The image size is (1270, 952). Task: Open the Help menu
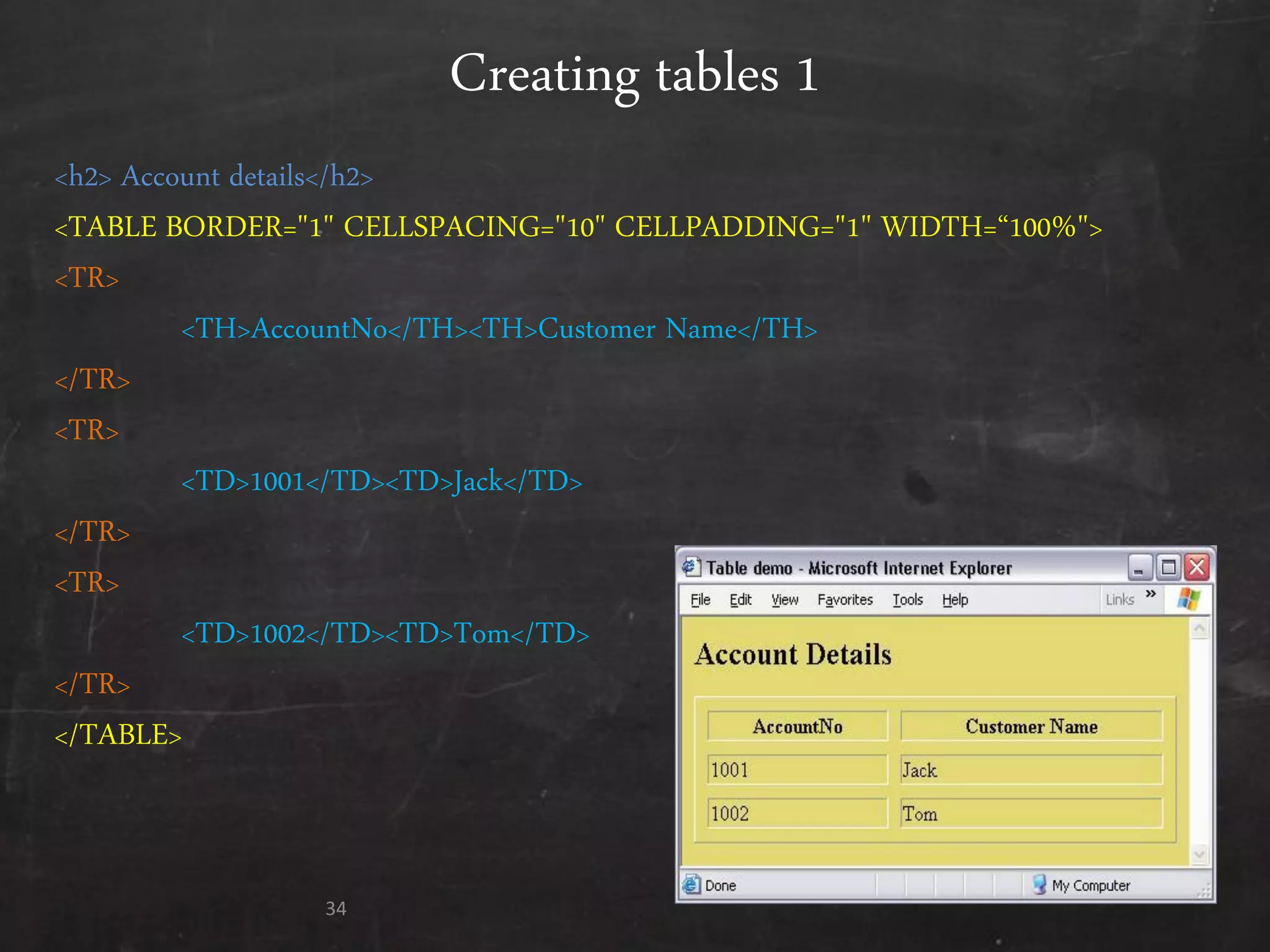pyautogui.click(x=955, y=600)
